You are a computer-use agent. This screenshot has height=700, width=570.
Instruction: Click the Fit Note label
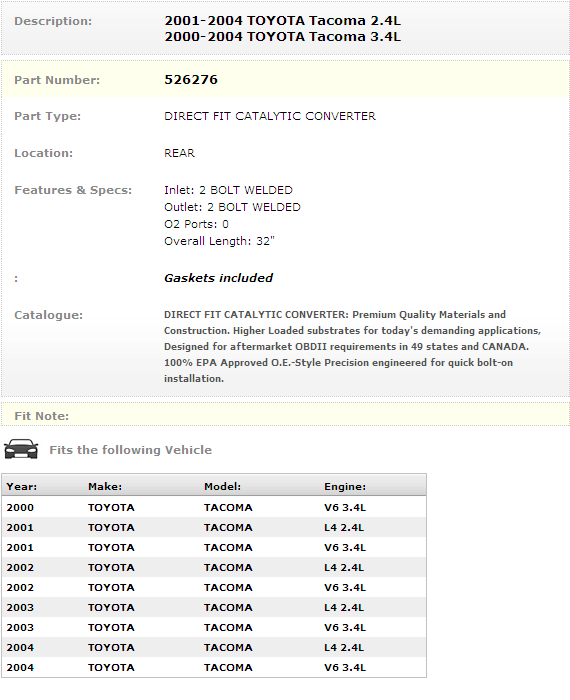(42, 416)
